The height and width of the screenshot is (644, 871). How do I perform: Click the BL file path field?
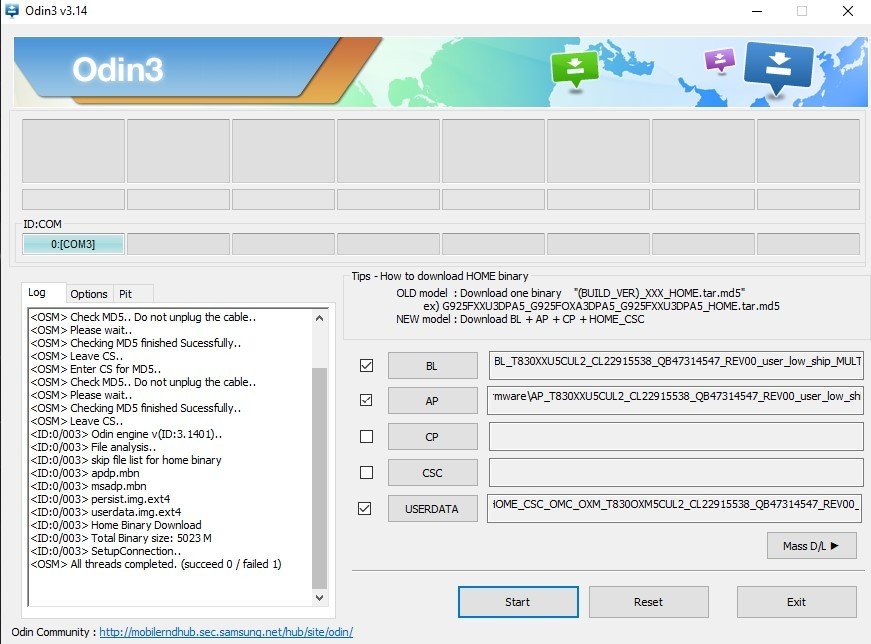click(675, 365)
